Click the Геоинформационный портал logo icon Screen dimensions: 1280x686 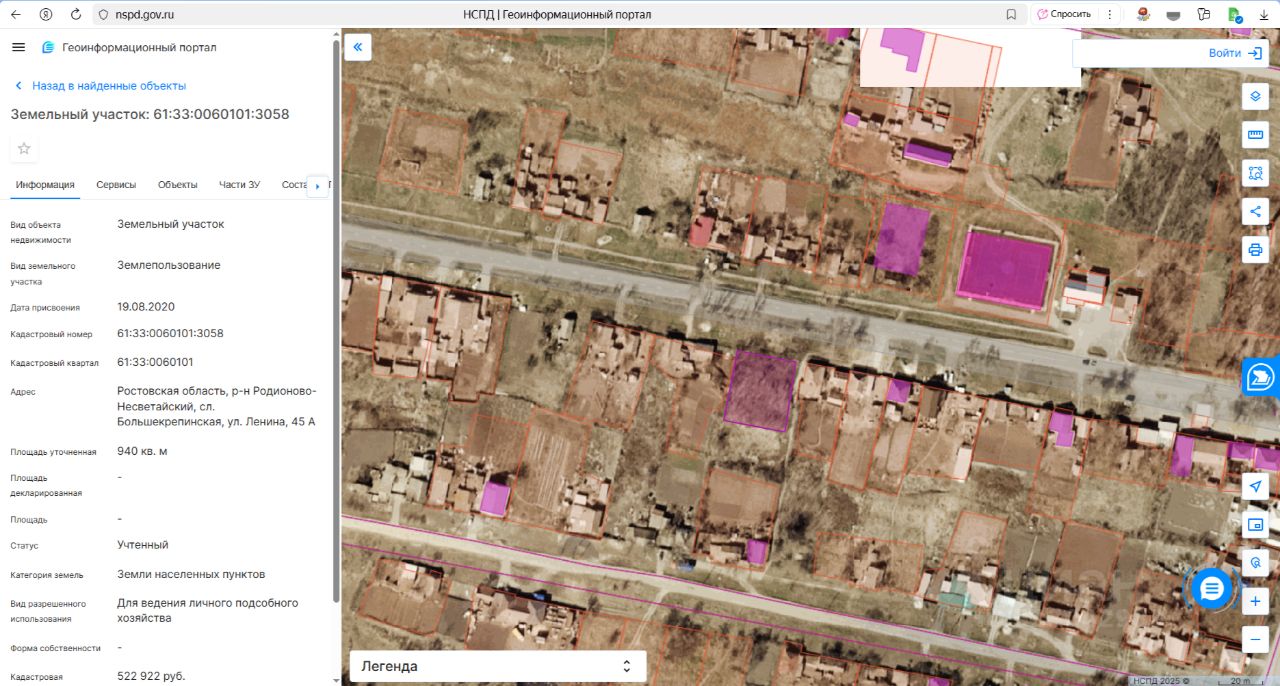click(x=48, y=48)
